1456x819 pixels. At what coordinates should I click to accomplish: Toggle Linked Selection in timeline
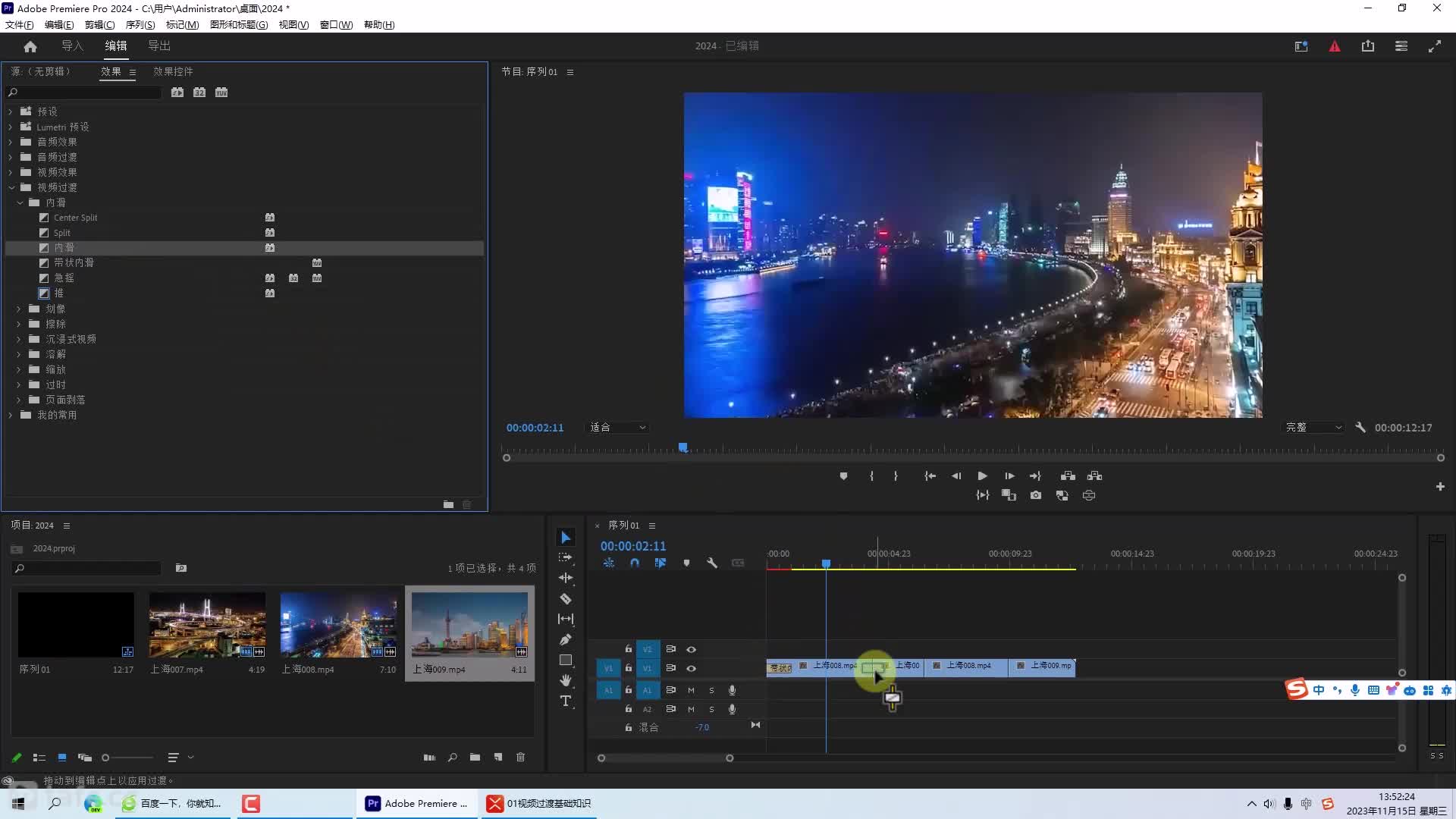(661, 563)
